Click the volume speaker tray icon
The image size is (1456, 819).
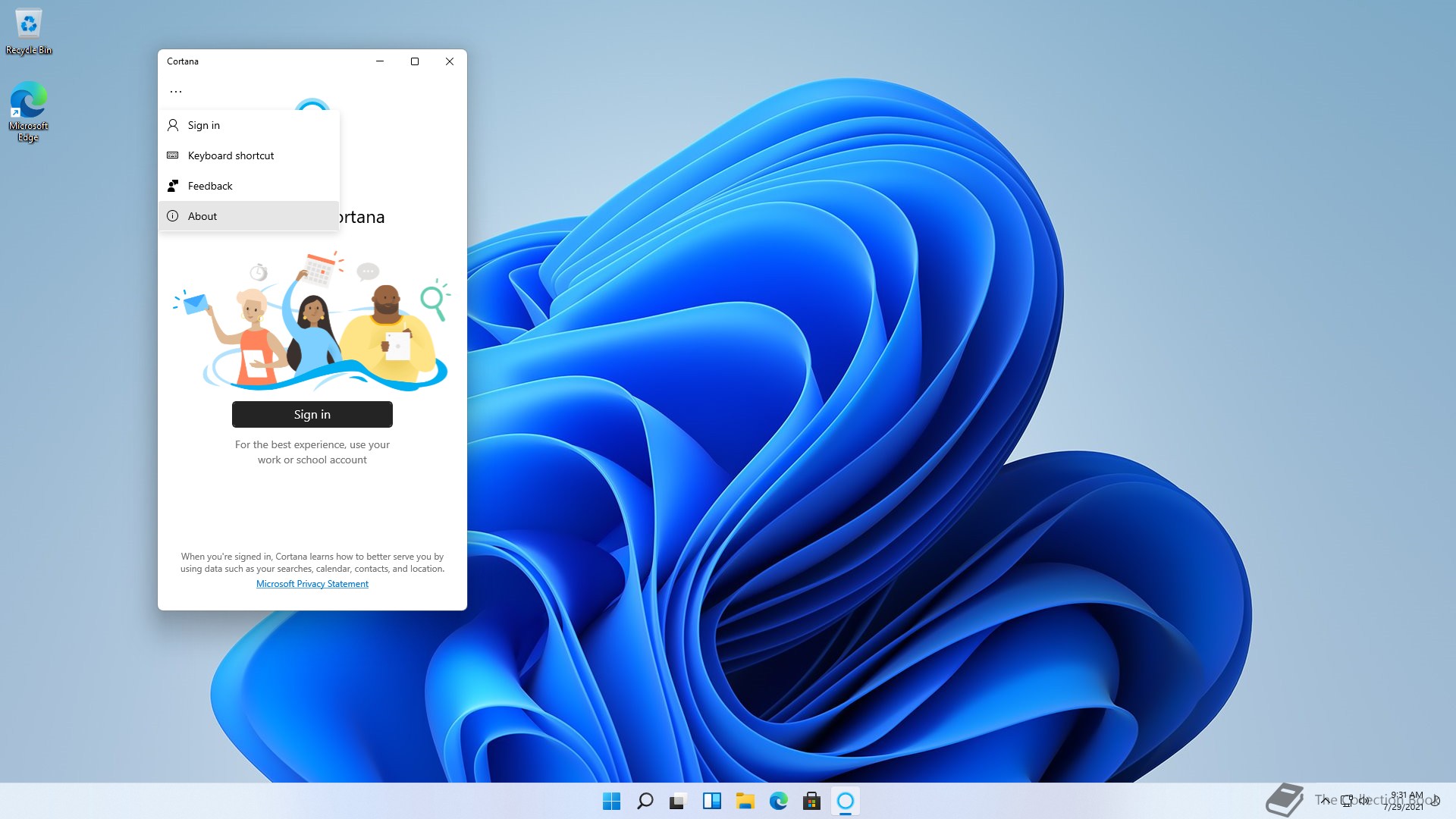[1364, 800]
